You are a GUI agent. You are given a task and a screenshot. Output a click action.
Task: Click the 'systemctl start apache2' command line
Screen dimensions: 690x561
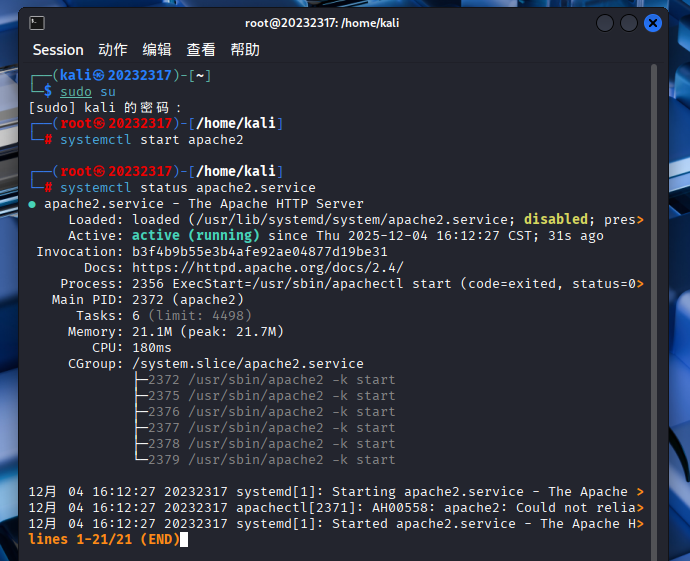click(151, 140)
